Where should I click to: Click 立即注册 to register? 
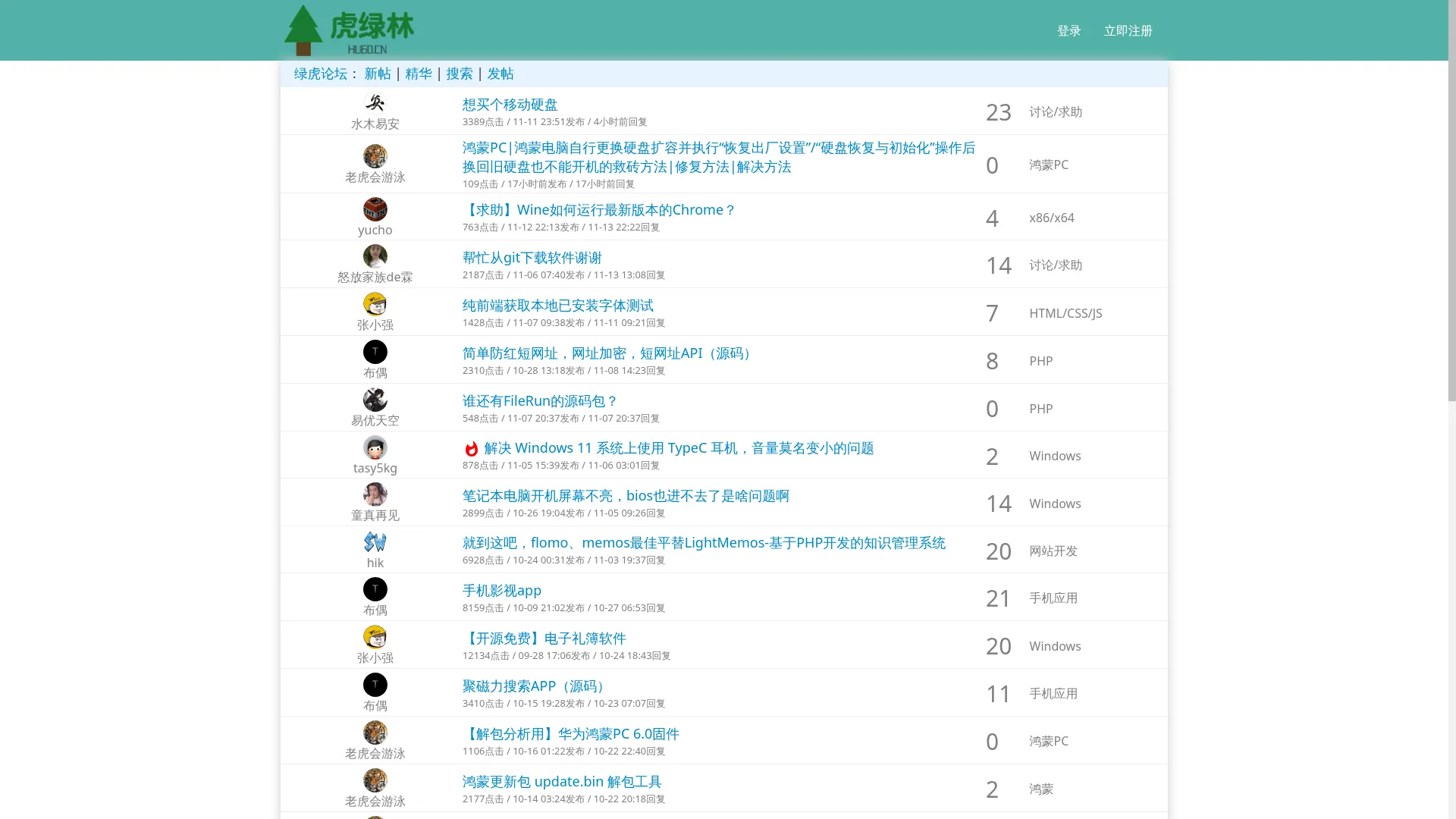point(1128,30)
